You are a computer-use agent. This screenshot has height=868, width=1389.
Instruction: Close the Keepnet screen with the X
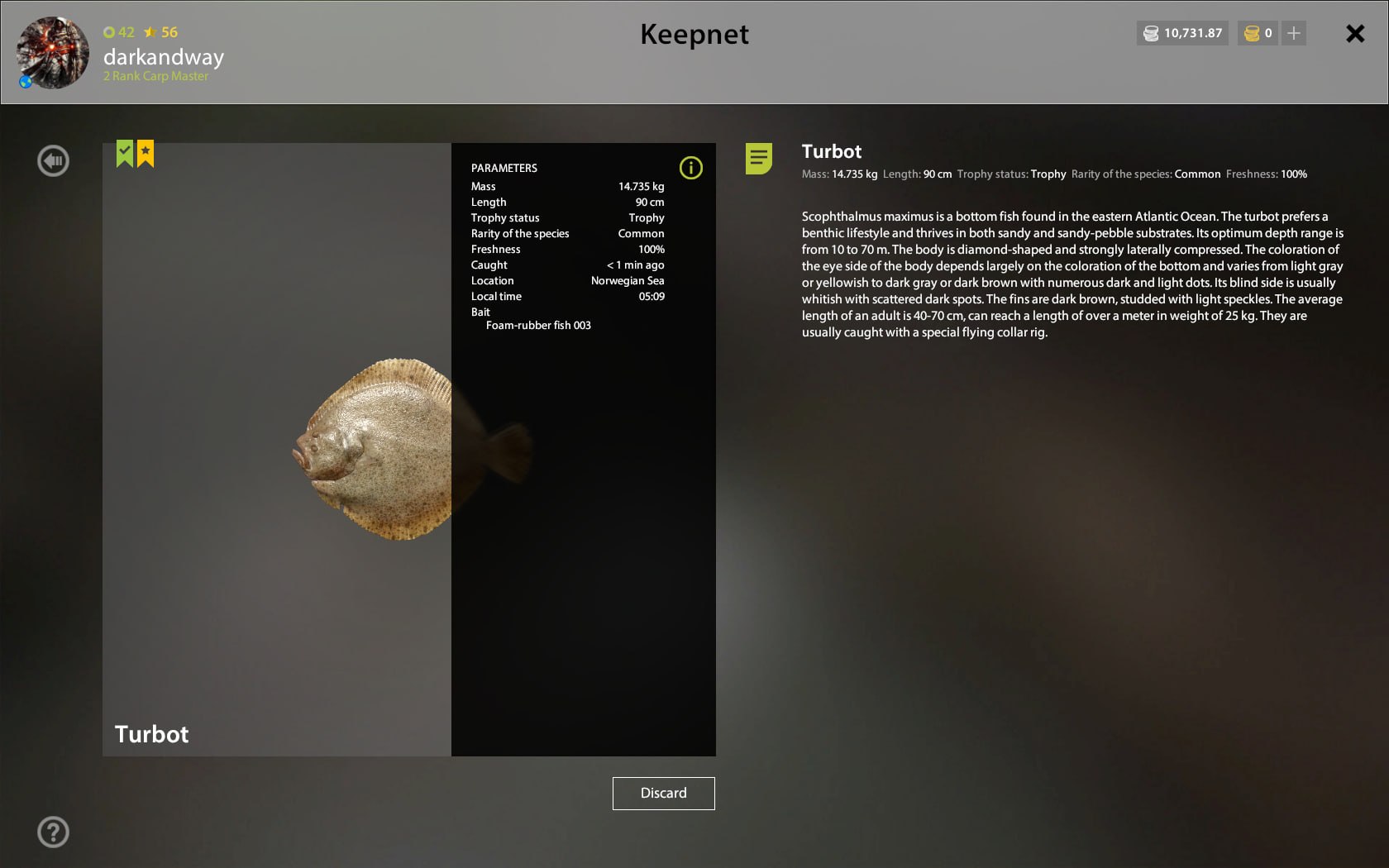(1355, 33)
